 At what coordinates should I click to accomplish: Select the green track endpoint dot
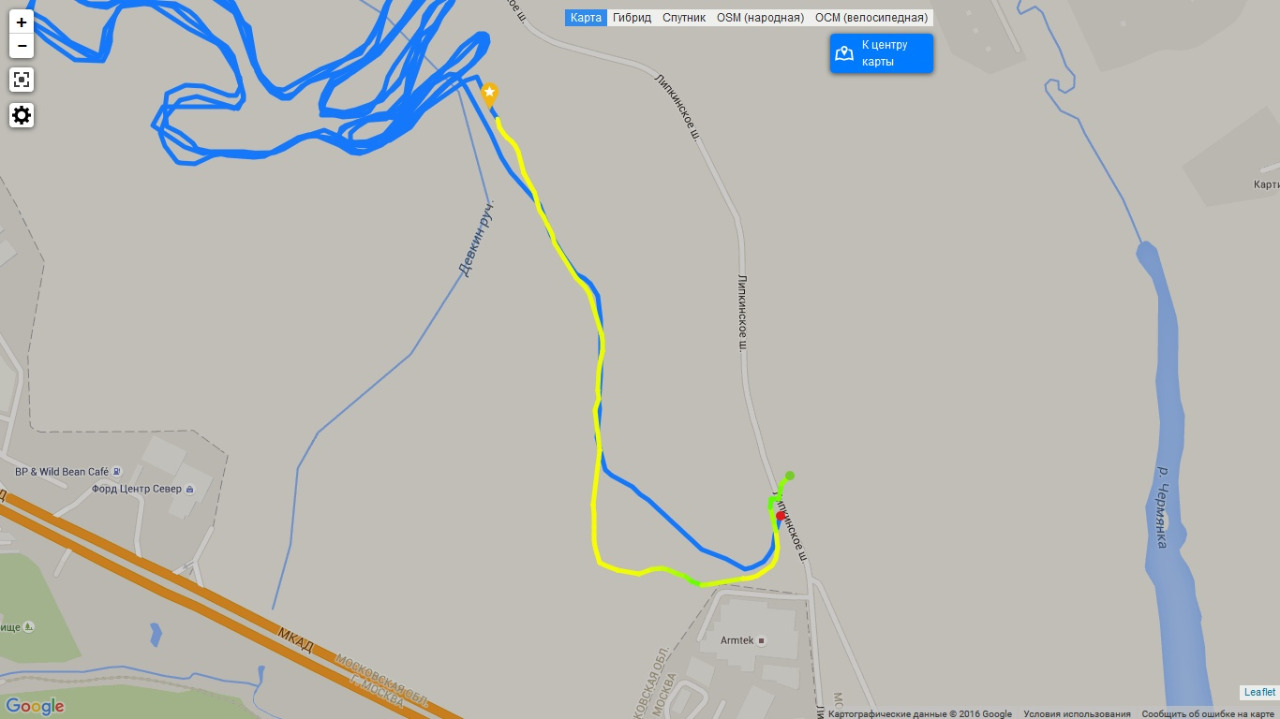click(790, 476)
